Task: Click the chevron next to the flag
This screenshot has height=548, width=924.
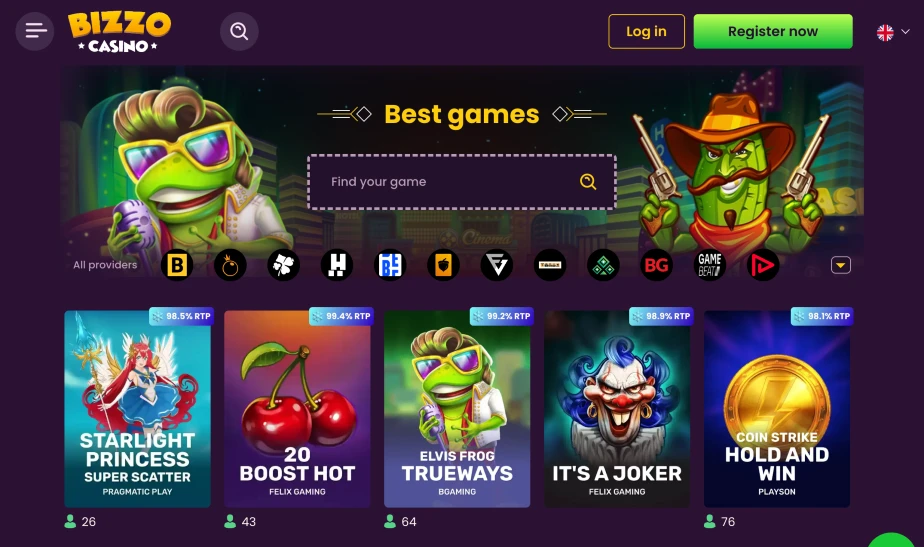Action: (x=905, y=32)
